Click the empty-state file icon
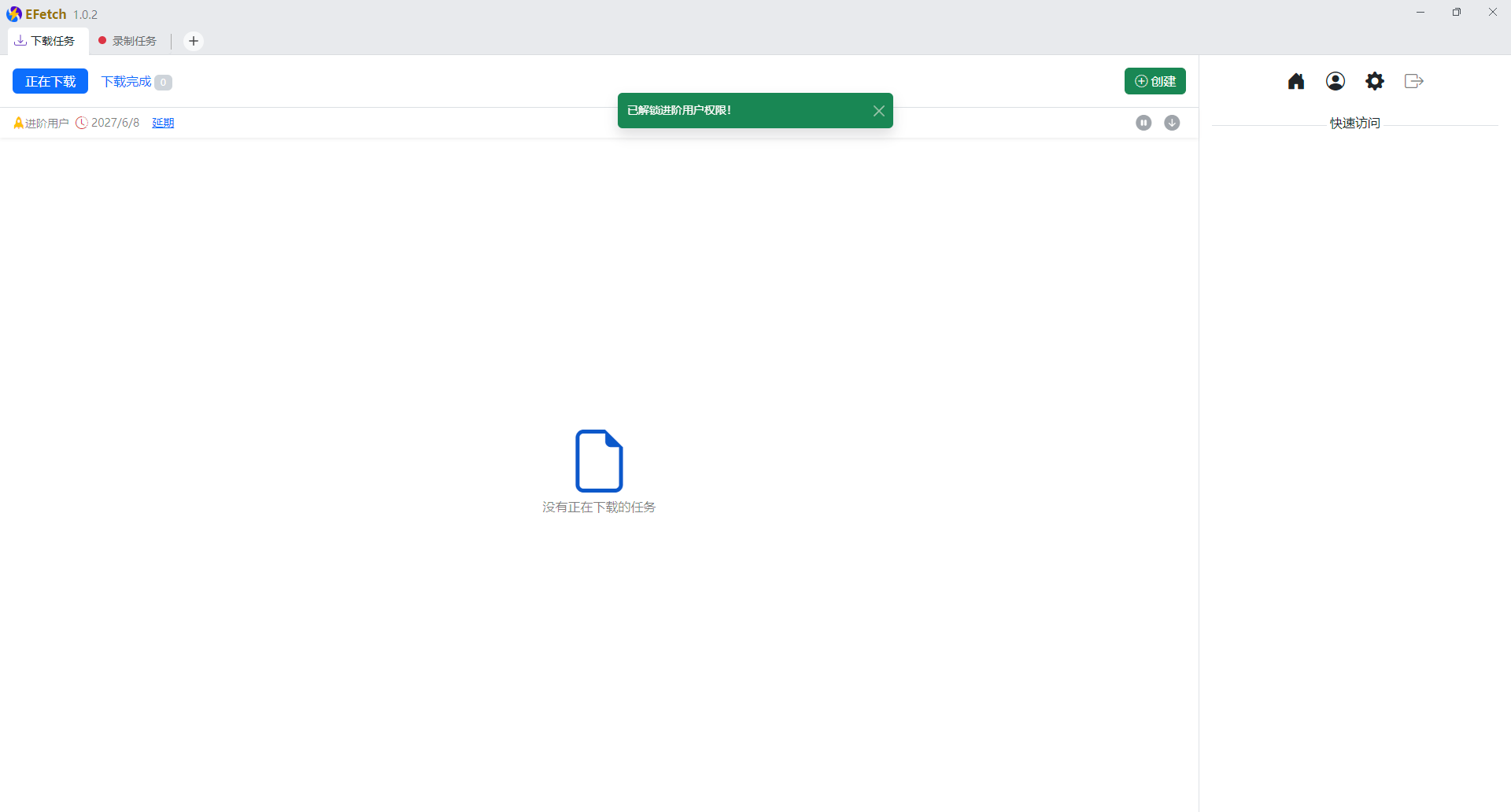This screenshot has width=1511, height=812. pos(599,460)
